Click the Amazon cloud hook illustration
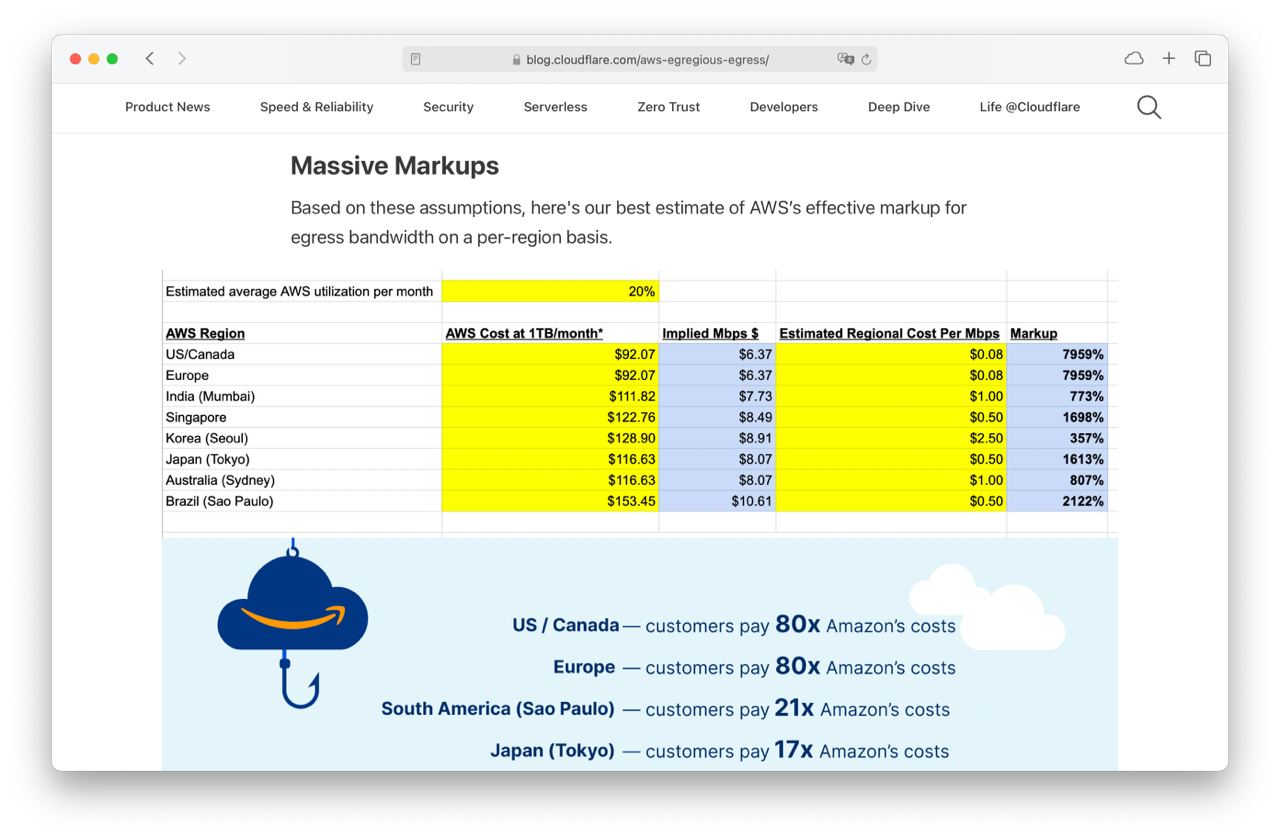 pos(292,625)
